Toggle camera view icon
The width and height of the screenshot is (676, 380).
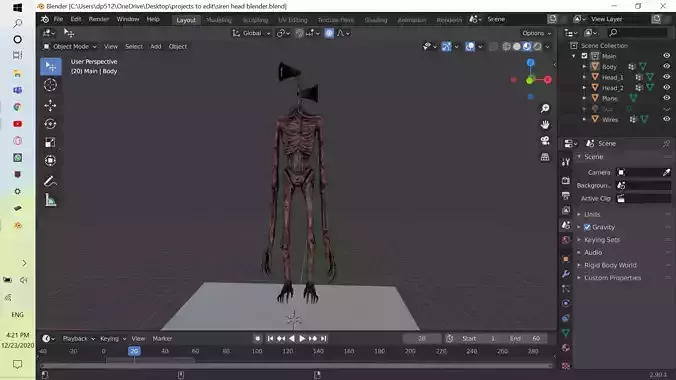(x=545, y=141)
